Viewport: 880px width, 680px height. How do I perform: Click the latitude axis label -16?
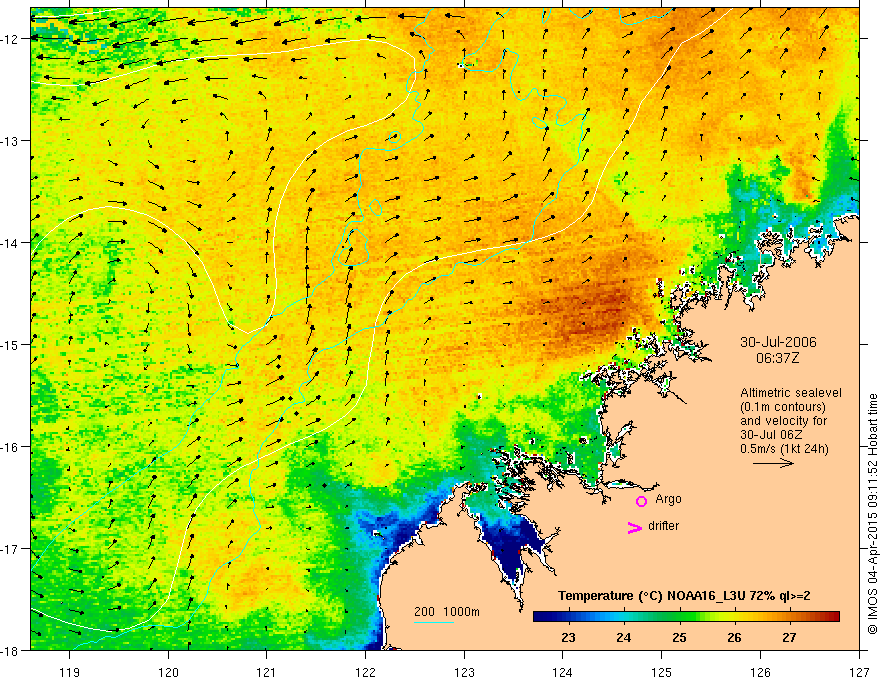(x=10, y=447)
